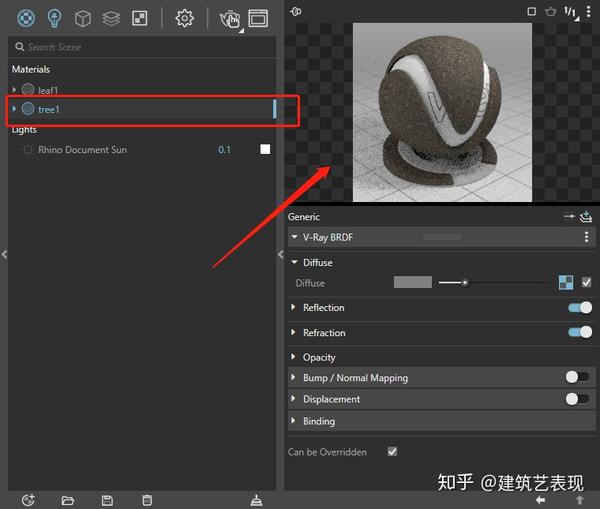Click the Generic quick settings slider icon
600x509 pixels.
569,217
